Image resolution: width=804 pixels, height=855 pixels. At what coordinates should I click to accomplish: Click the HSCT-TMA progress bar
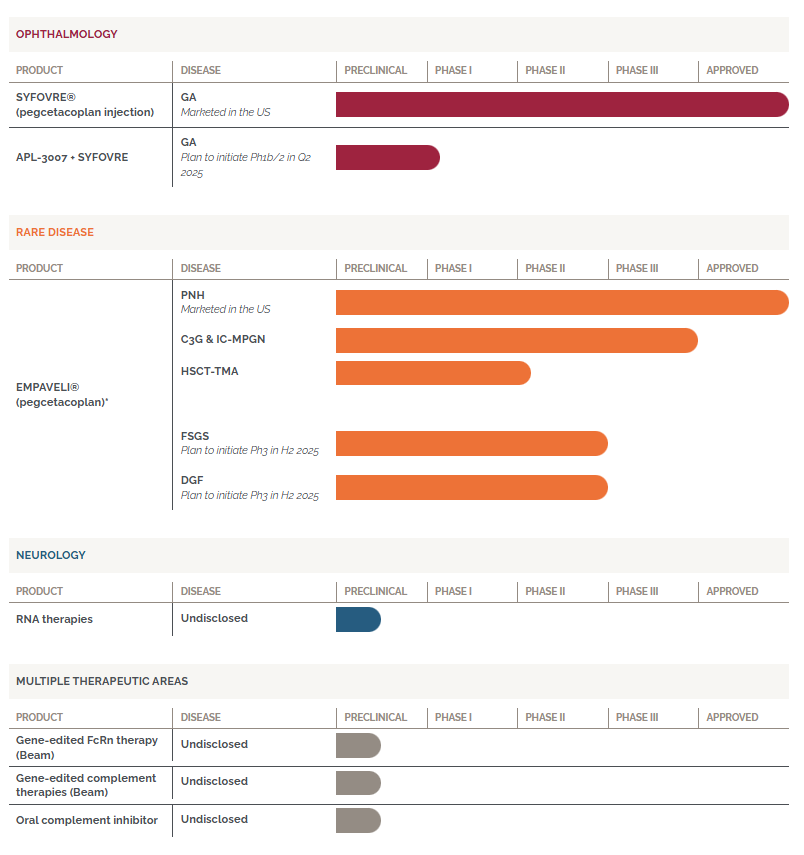coord(434,373)
